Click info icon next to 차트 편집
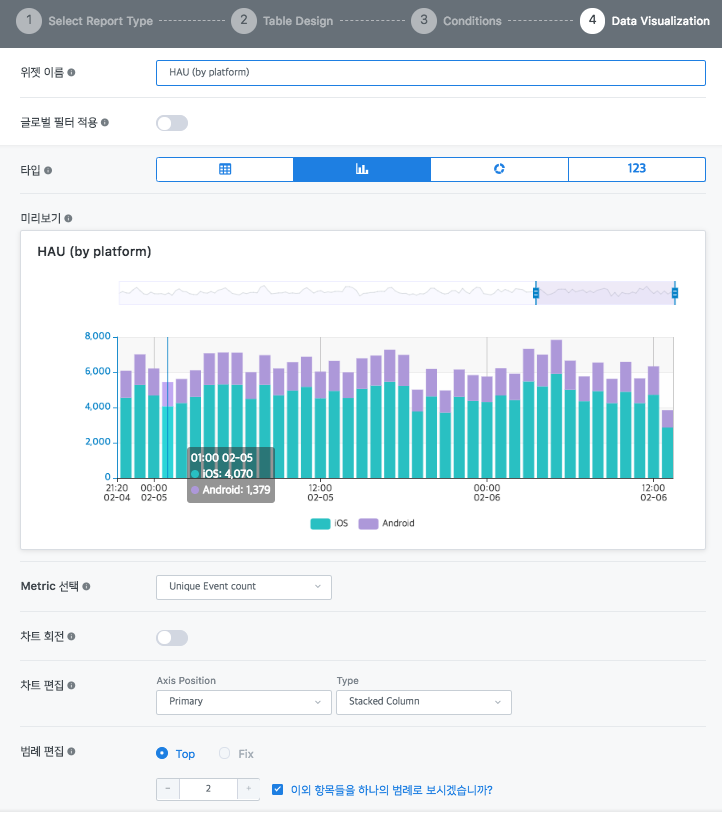 click(72, 685)
